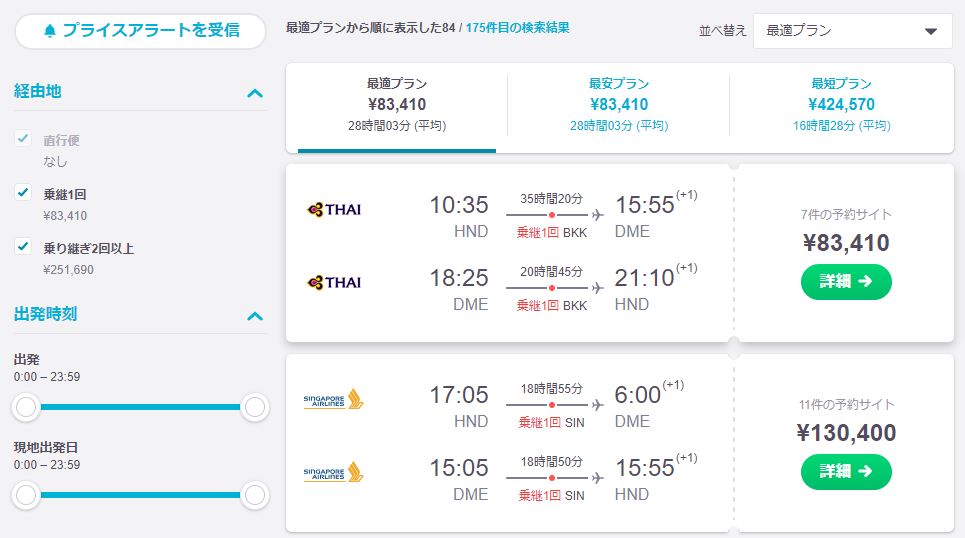
Task: Click Singapore Airlines logo on return flight
Action: click(x=334, y=472)
